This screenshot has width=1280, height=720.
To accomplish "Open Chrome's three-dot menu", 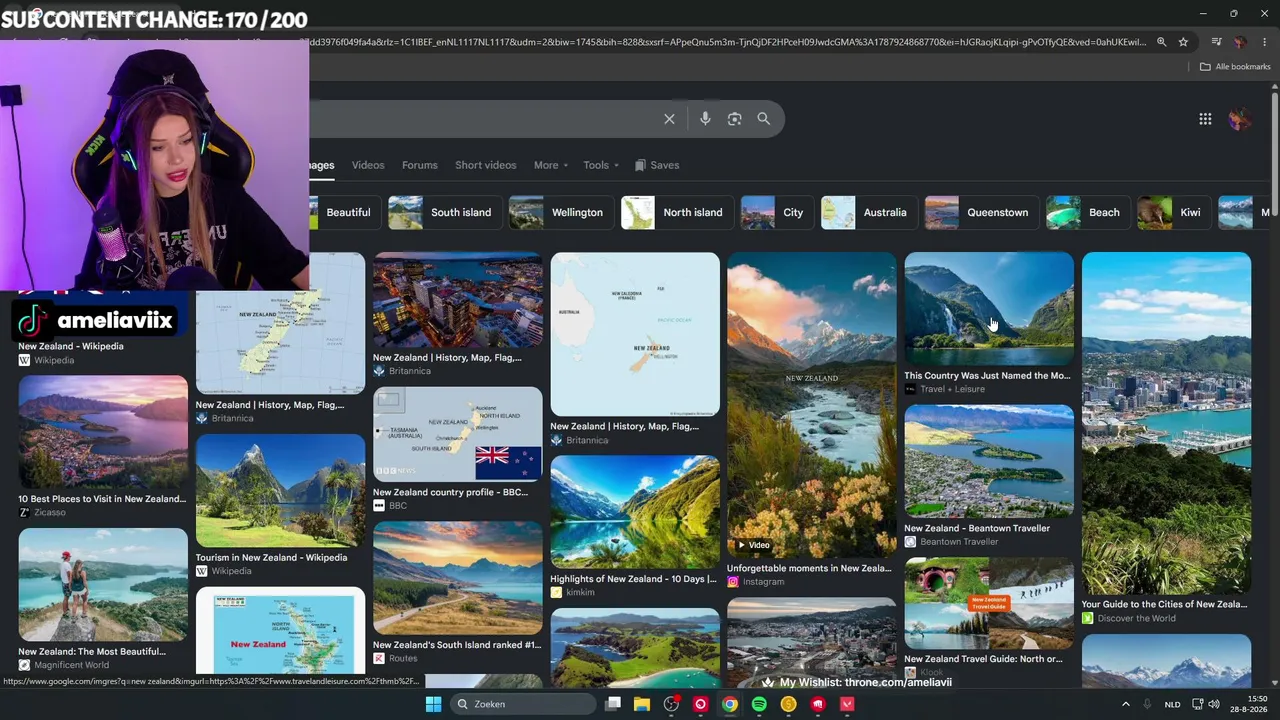I will (1265, 42).
